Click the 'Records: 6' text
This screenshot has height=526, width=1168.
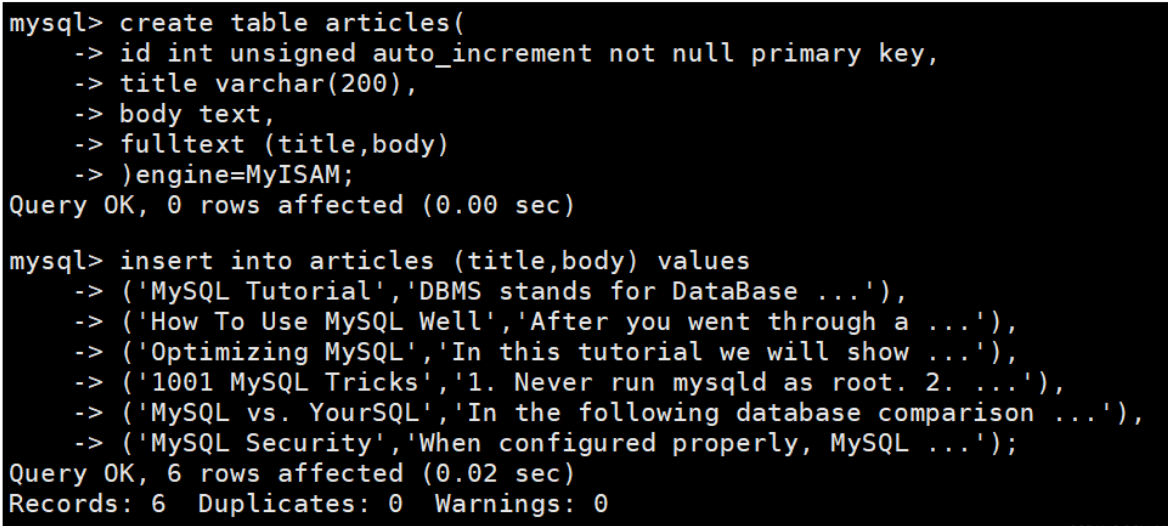point(87,504)
